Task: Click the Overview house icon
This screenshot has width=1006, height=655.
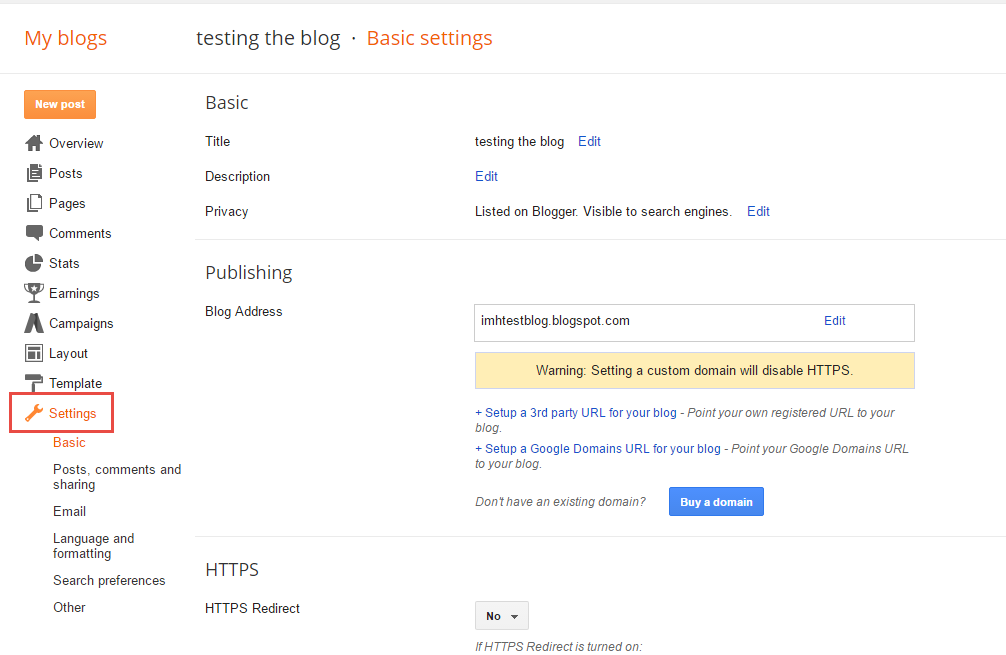Action: 34,143
